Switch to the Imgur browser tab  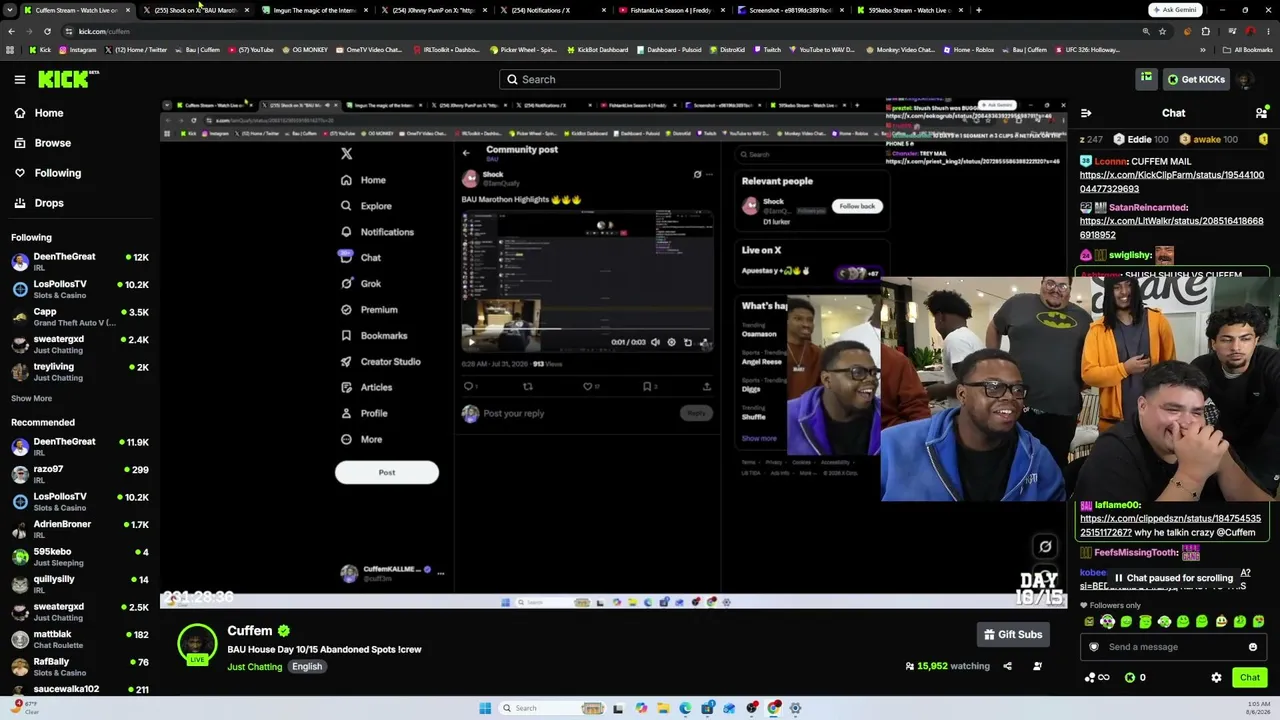(316, 10)
